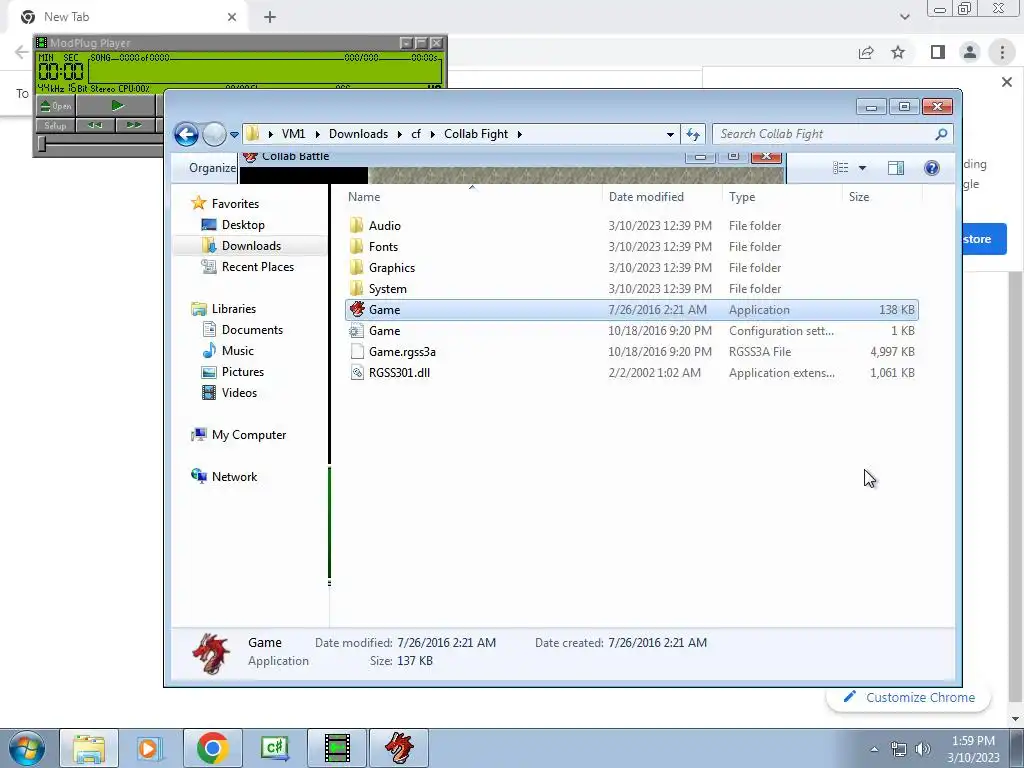Select the Game application file

(632, 310)
